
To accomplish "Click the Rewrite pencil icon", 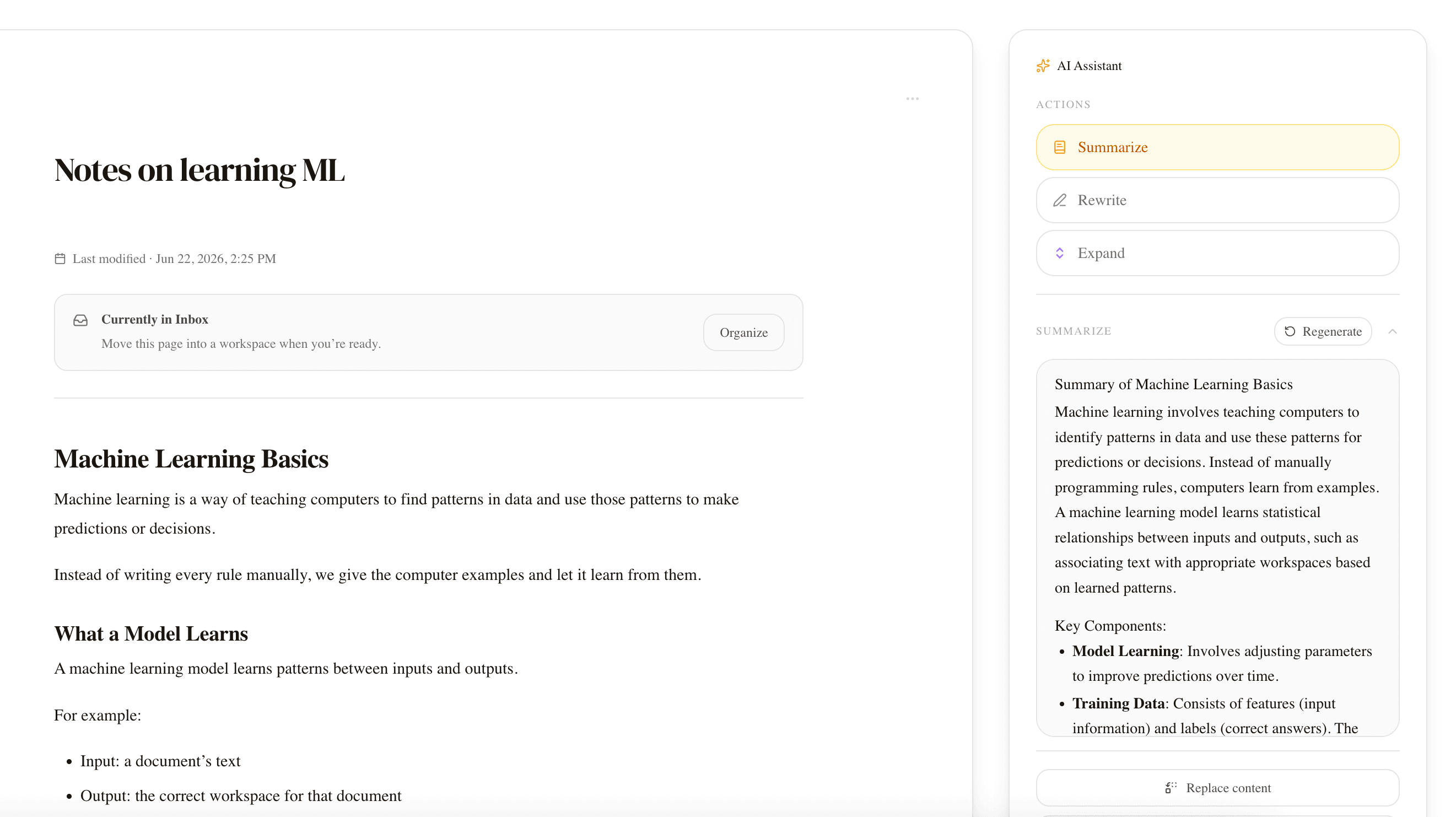I will [1060, 200].
